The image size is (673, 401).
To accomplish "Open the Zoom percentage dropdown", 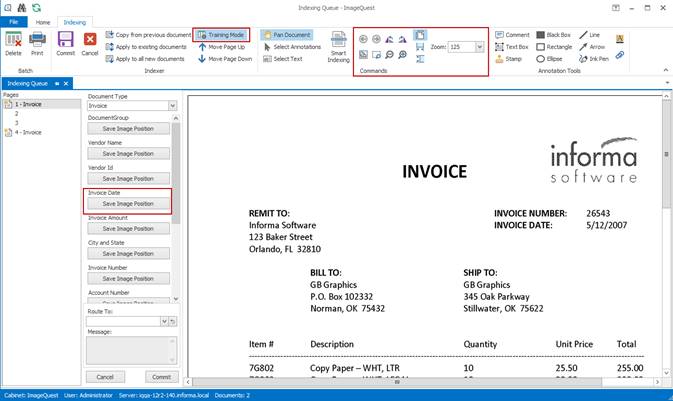I will (479, 47).
